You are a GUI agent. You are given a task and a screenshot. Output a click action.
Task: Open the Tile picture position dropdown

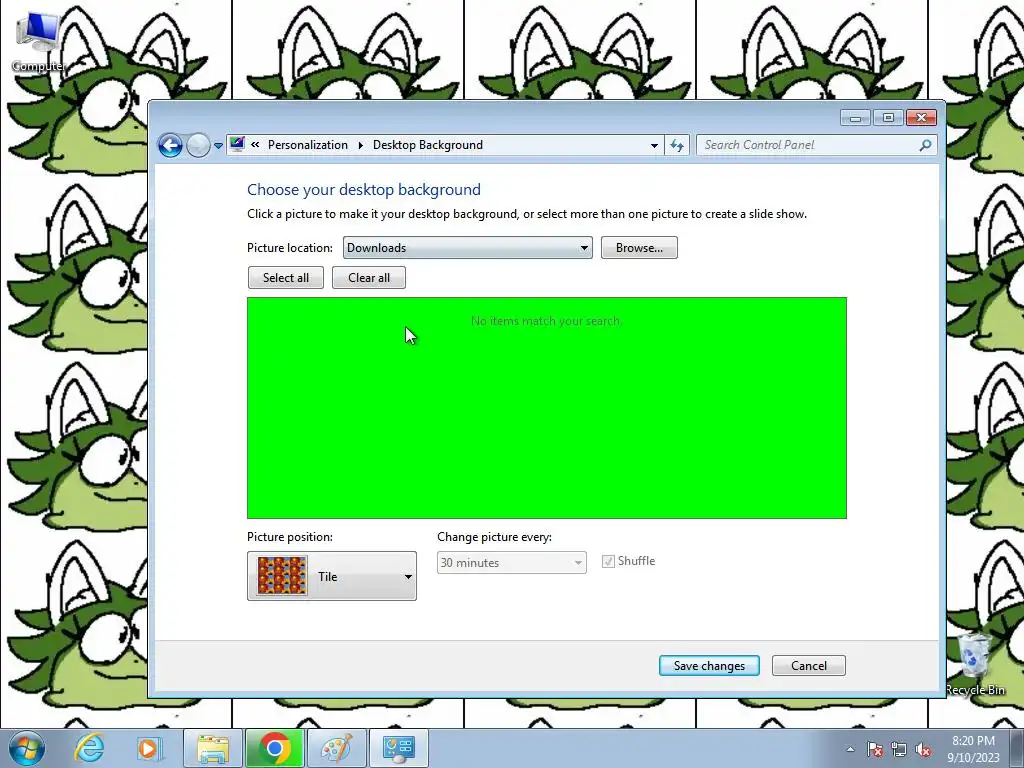[332, 576]
